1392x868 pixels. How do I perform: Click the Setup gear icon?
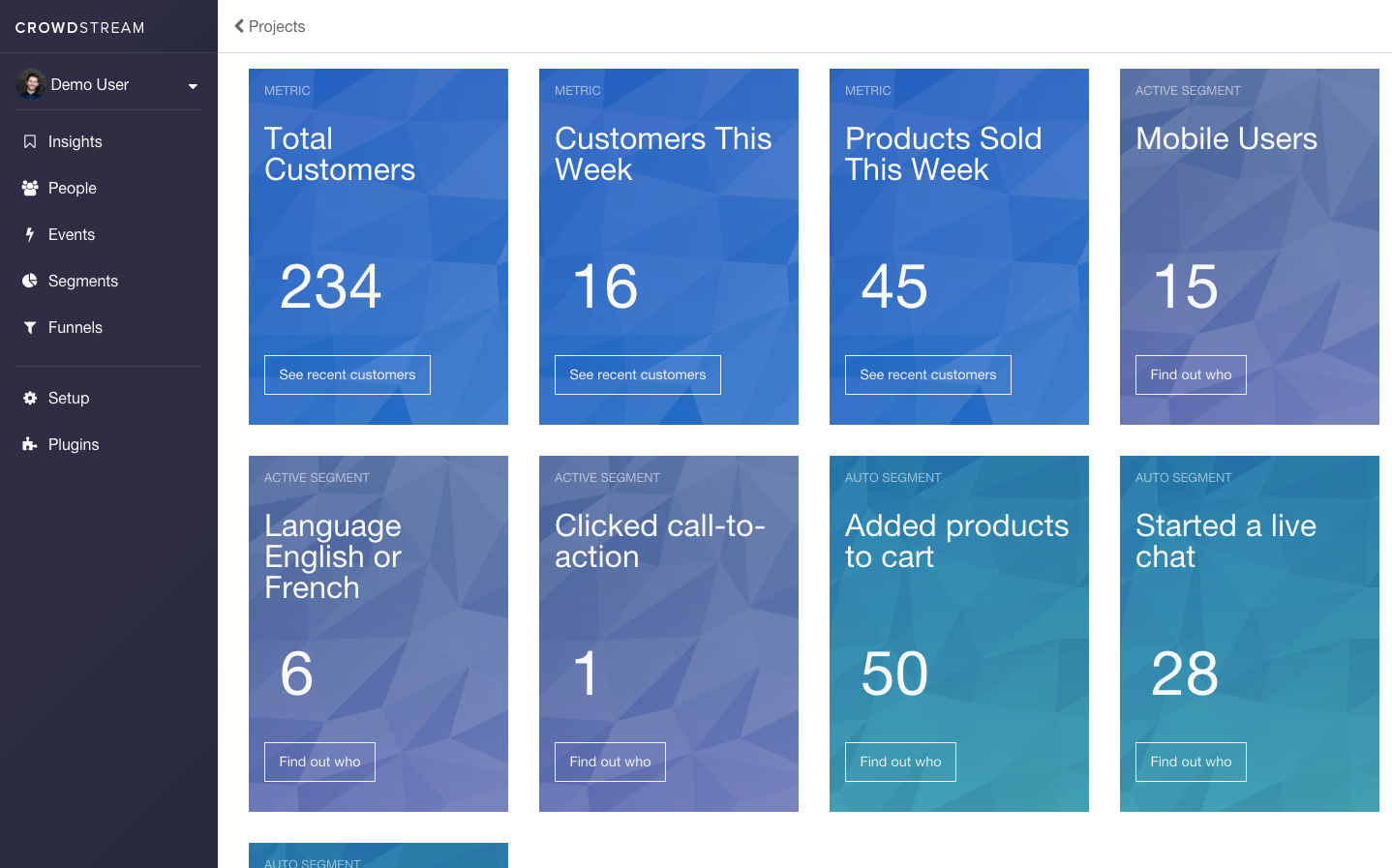30,398
